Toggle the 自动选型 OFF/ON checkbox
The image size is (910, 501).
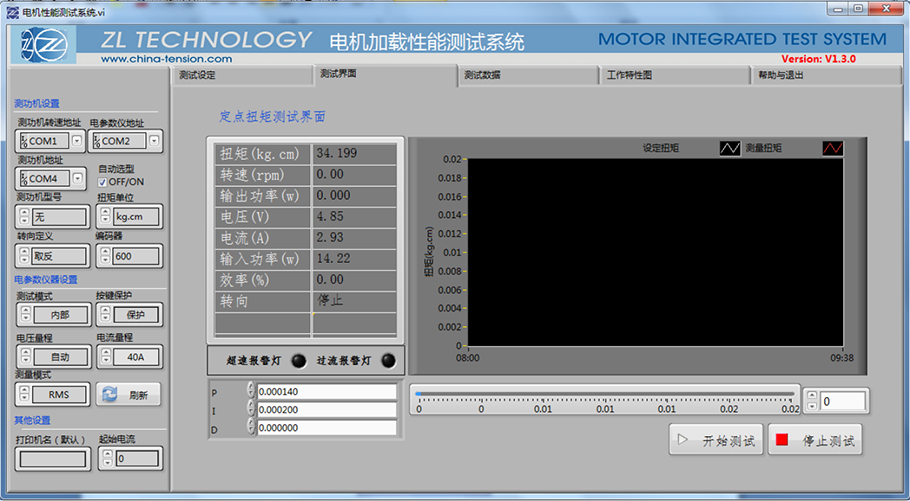[103, 182]
